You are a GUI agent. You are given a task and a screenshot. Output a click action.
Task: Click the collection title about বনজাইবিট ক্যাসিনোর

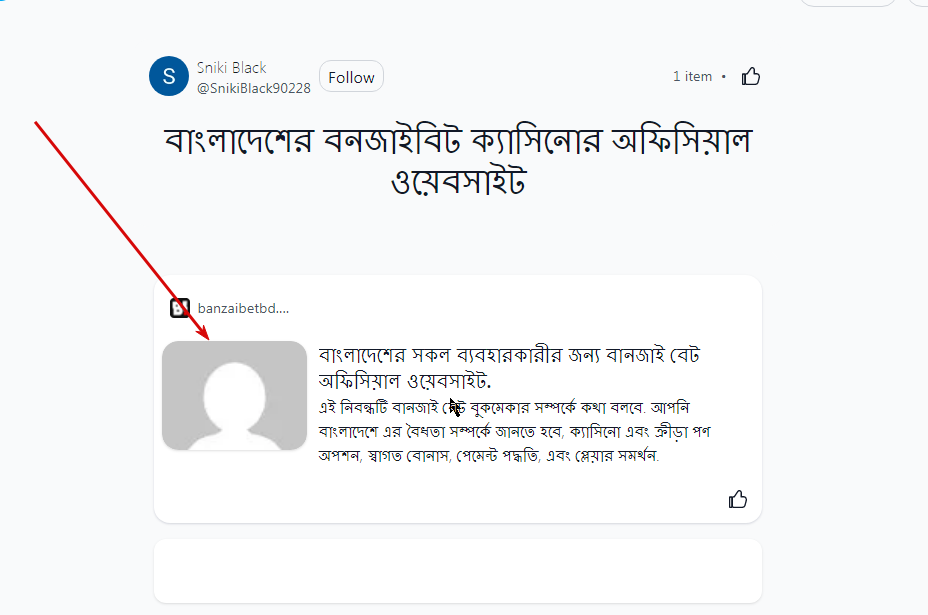pos(458,160)
